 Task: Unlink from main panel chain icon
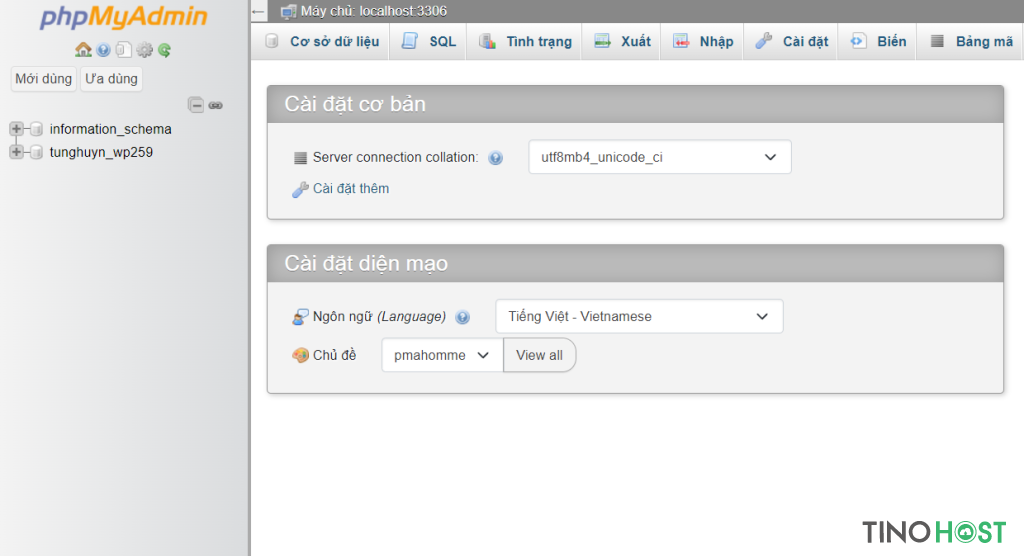[216, 105]
